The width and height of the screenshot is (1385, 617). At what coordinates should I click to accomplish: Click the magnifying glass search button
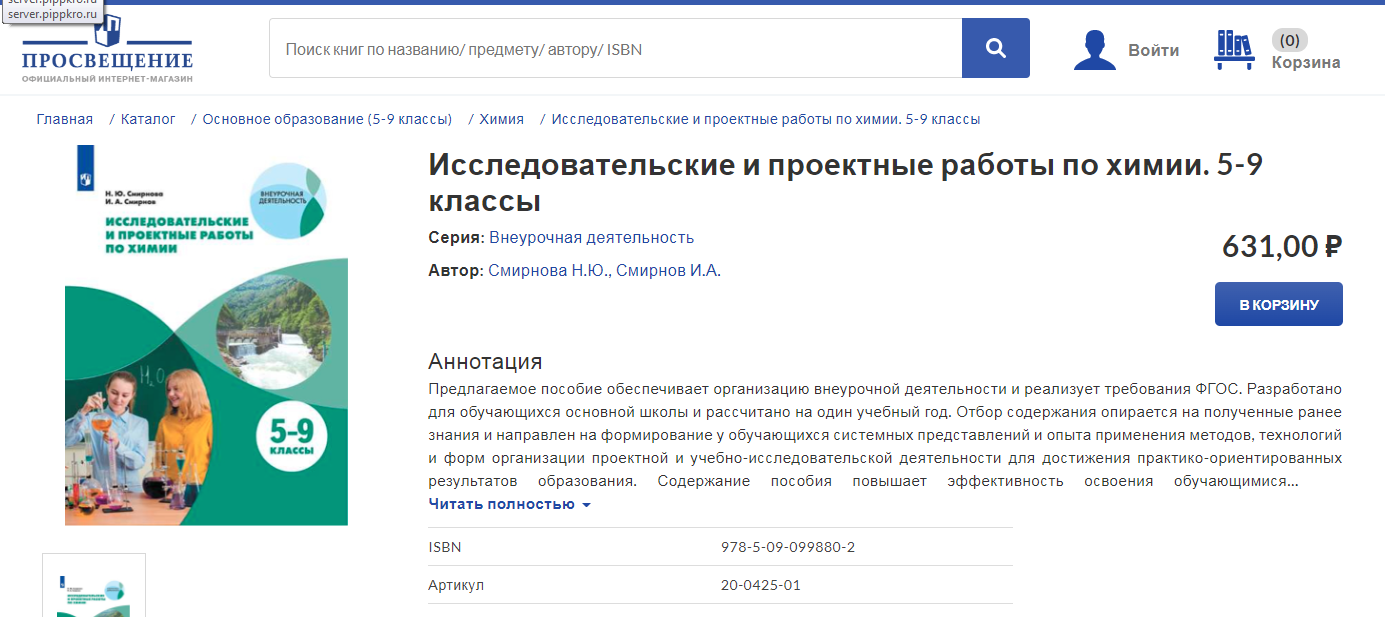click(995, 48)
